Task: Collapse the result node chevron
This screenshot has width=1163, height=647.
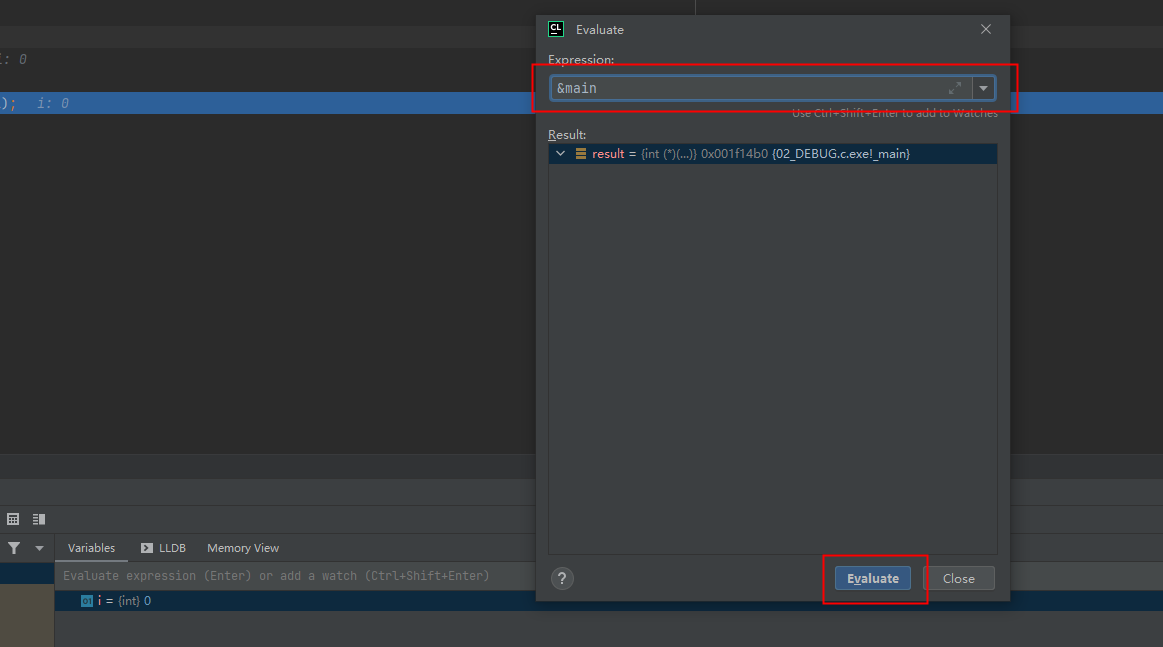Action: coord(561,154)
